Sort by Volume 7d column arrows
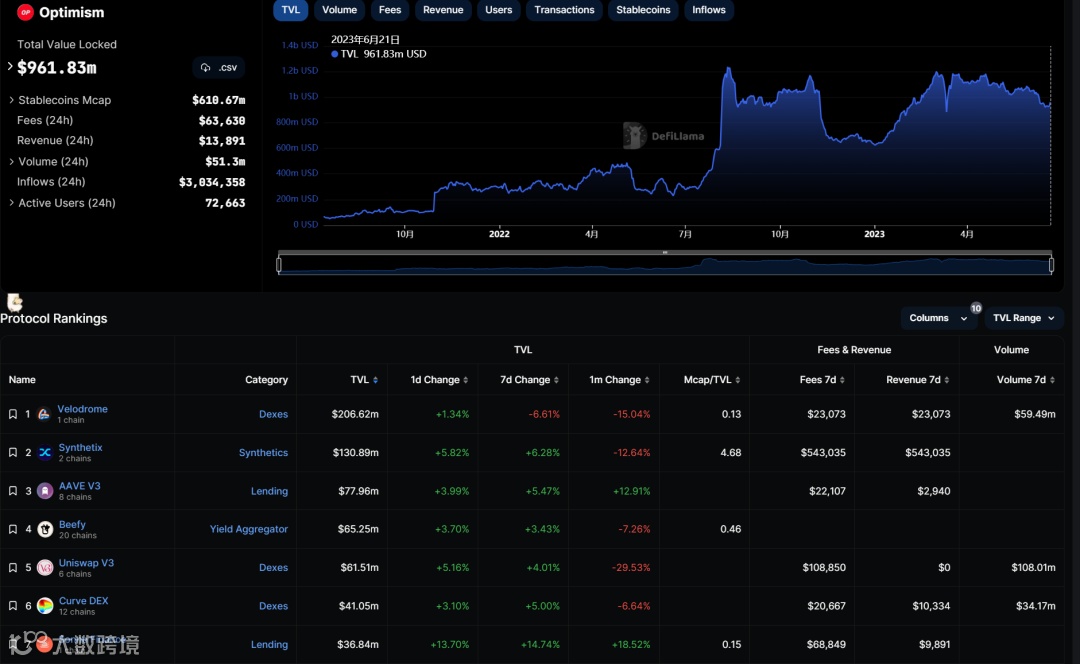 [1052, 380]
